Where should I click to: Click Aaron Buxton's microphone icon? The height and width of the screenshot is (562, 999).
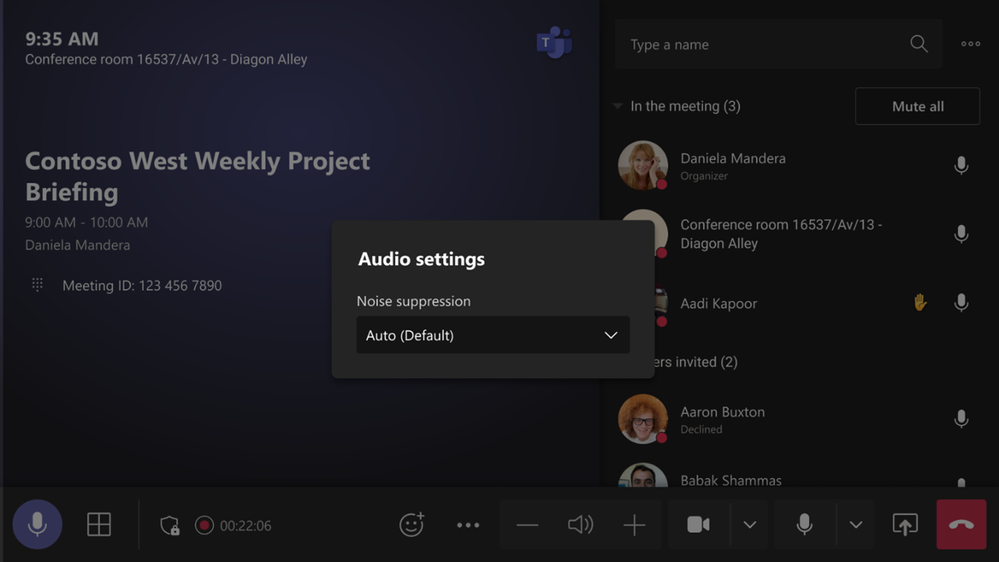coord(961,419)
